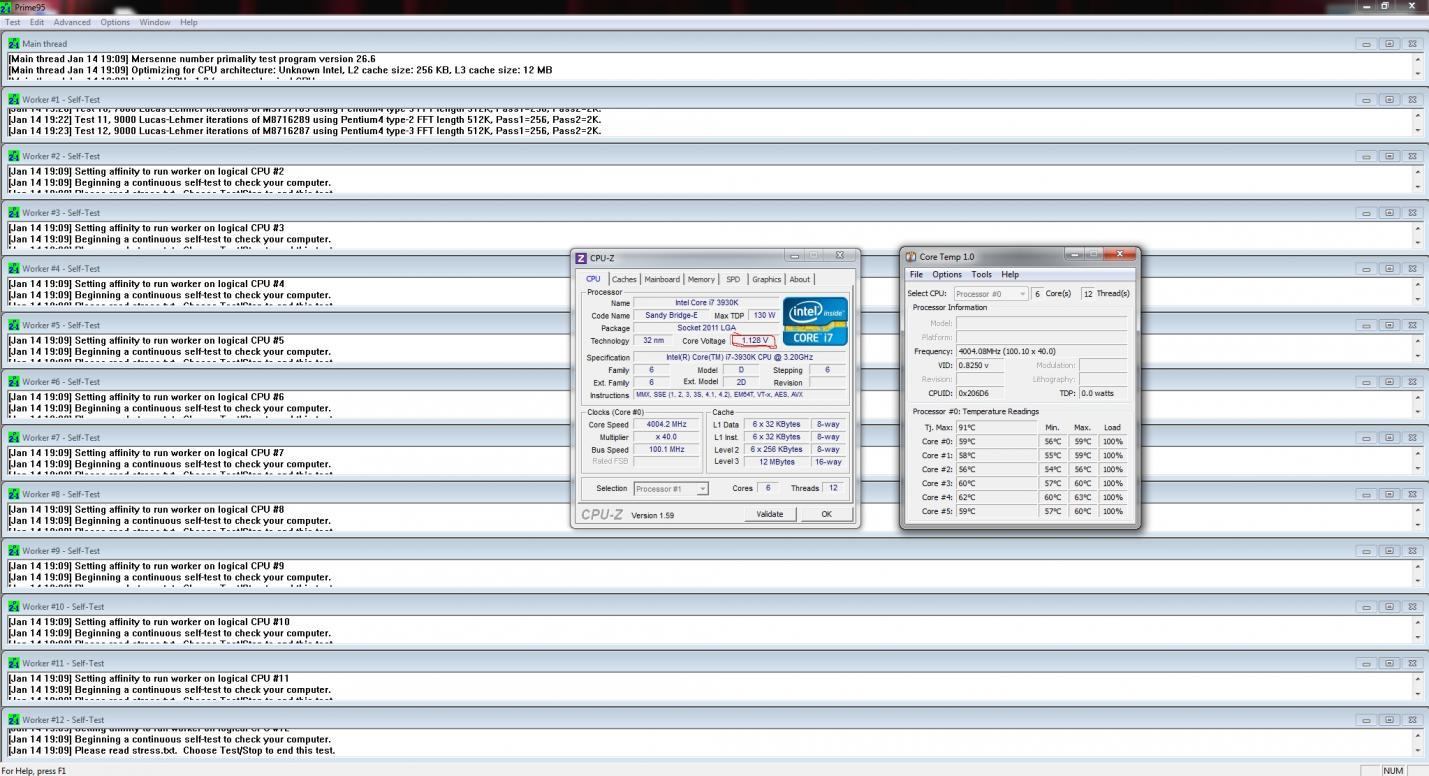This screenshot has height=776, width=1429.
Task: Switch to the Memory tab in CPU-Z
Action: pyautogui.click(x=701, y=280)
